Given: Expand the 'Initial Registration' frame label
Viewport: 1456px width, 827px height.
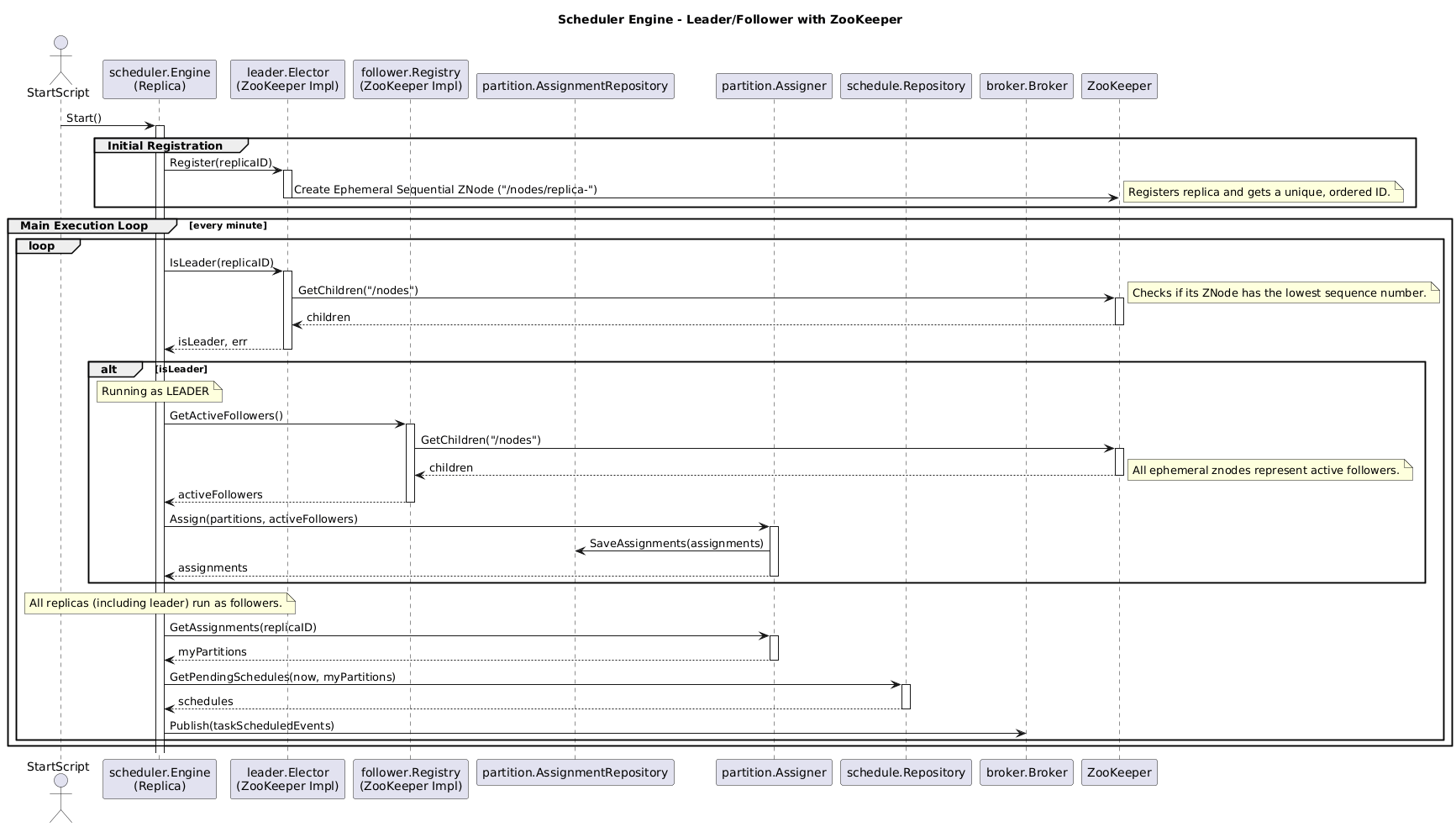Looking at the screenshot, I should coord(164,145).
